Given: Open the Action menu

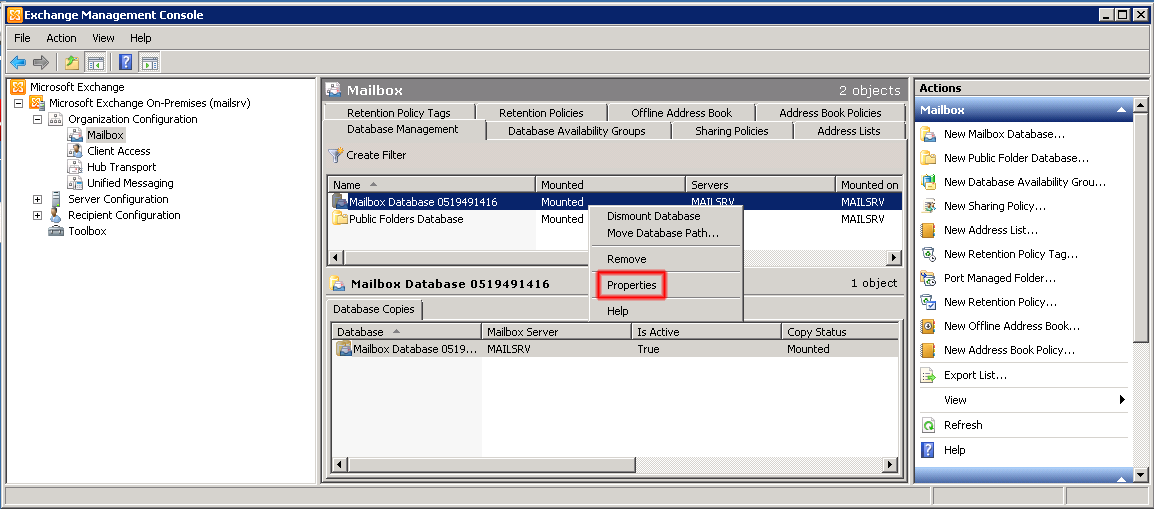Looking at the screenshot, I should click(x=61, y=38).
